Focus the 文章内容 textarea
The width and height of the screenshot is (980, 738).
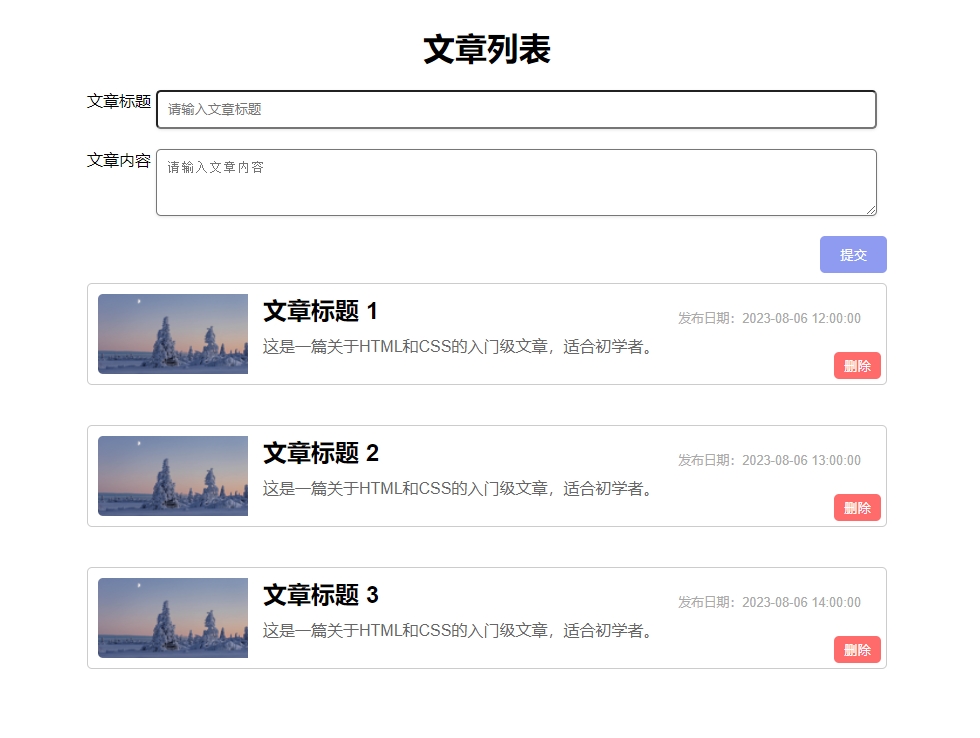tap(516, 182)
